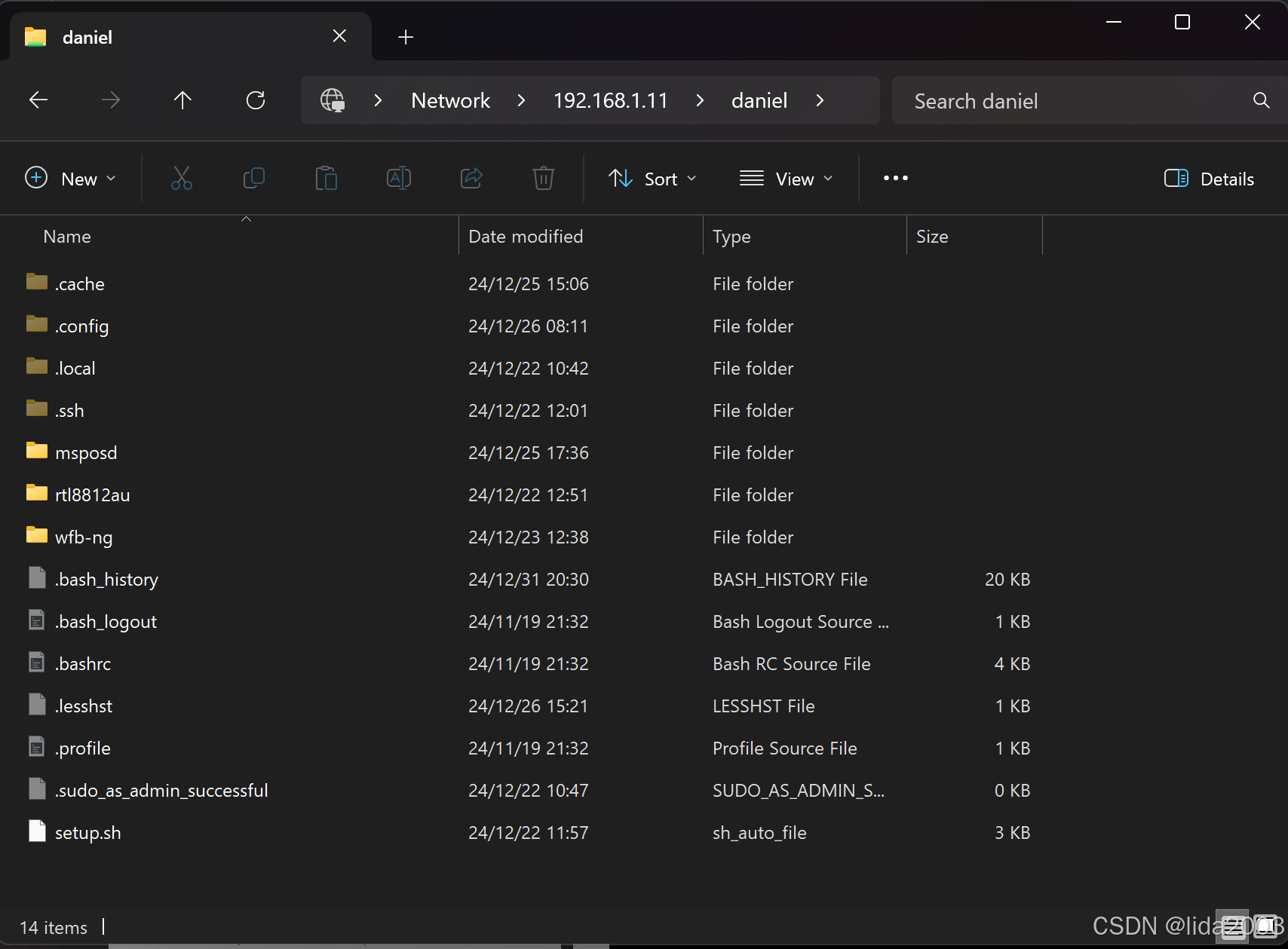1288x949 pixels.
Task: Select the .bash_logout file name
Action: click(x=106, y=621)
